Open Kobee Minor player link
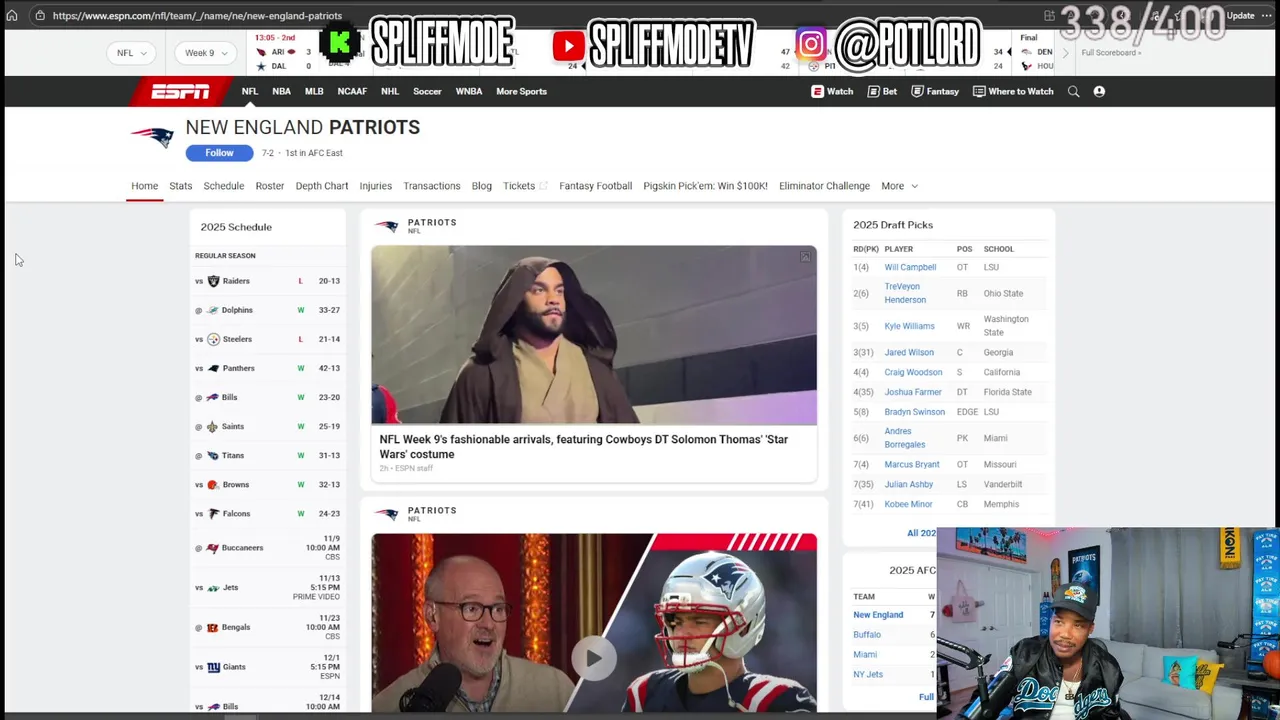Viewport: 1280px width, 720px height. coord(908,504)
